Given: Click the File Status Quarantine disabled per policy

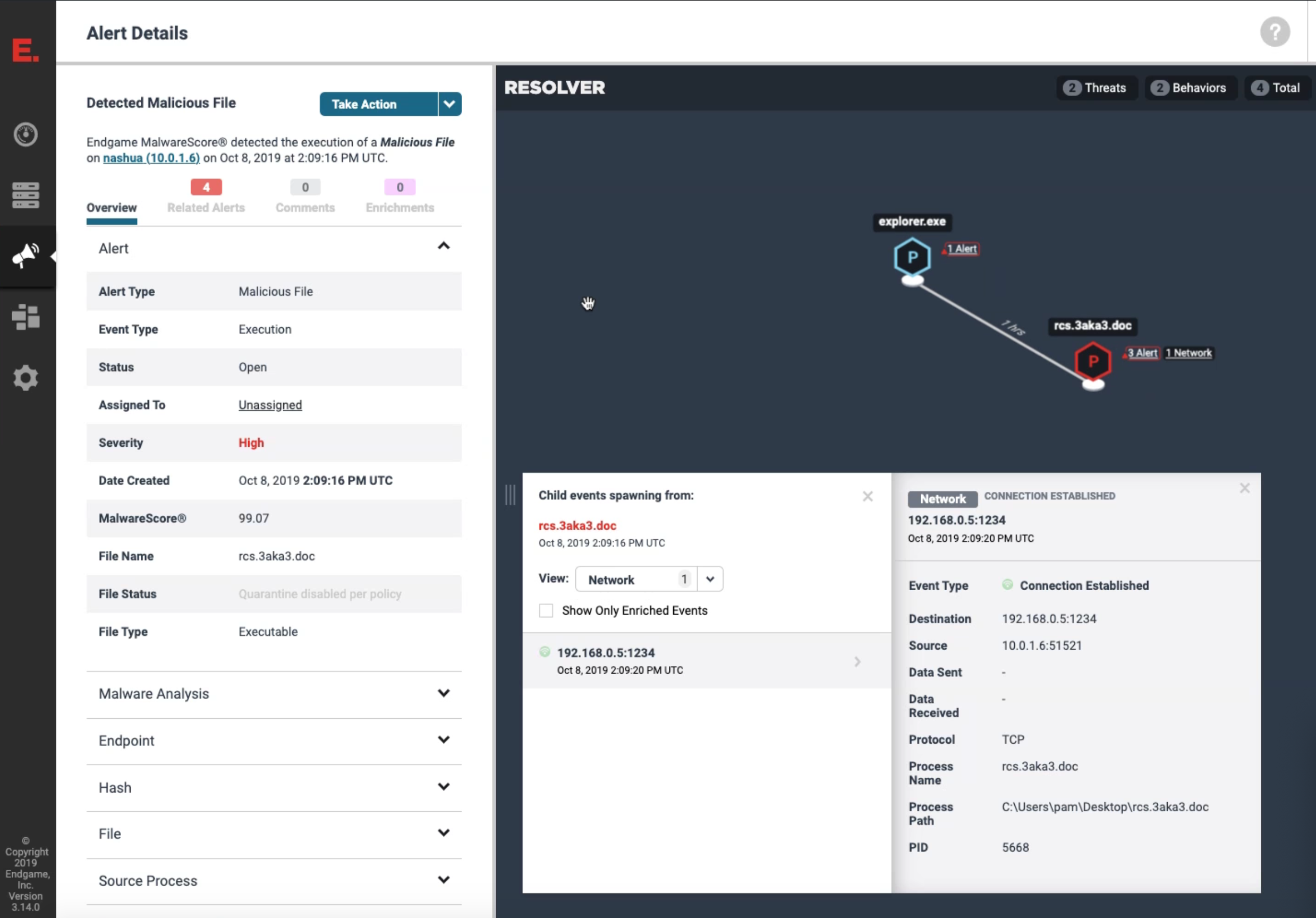Looking at the screenshot, I should [320, 594].
